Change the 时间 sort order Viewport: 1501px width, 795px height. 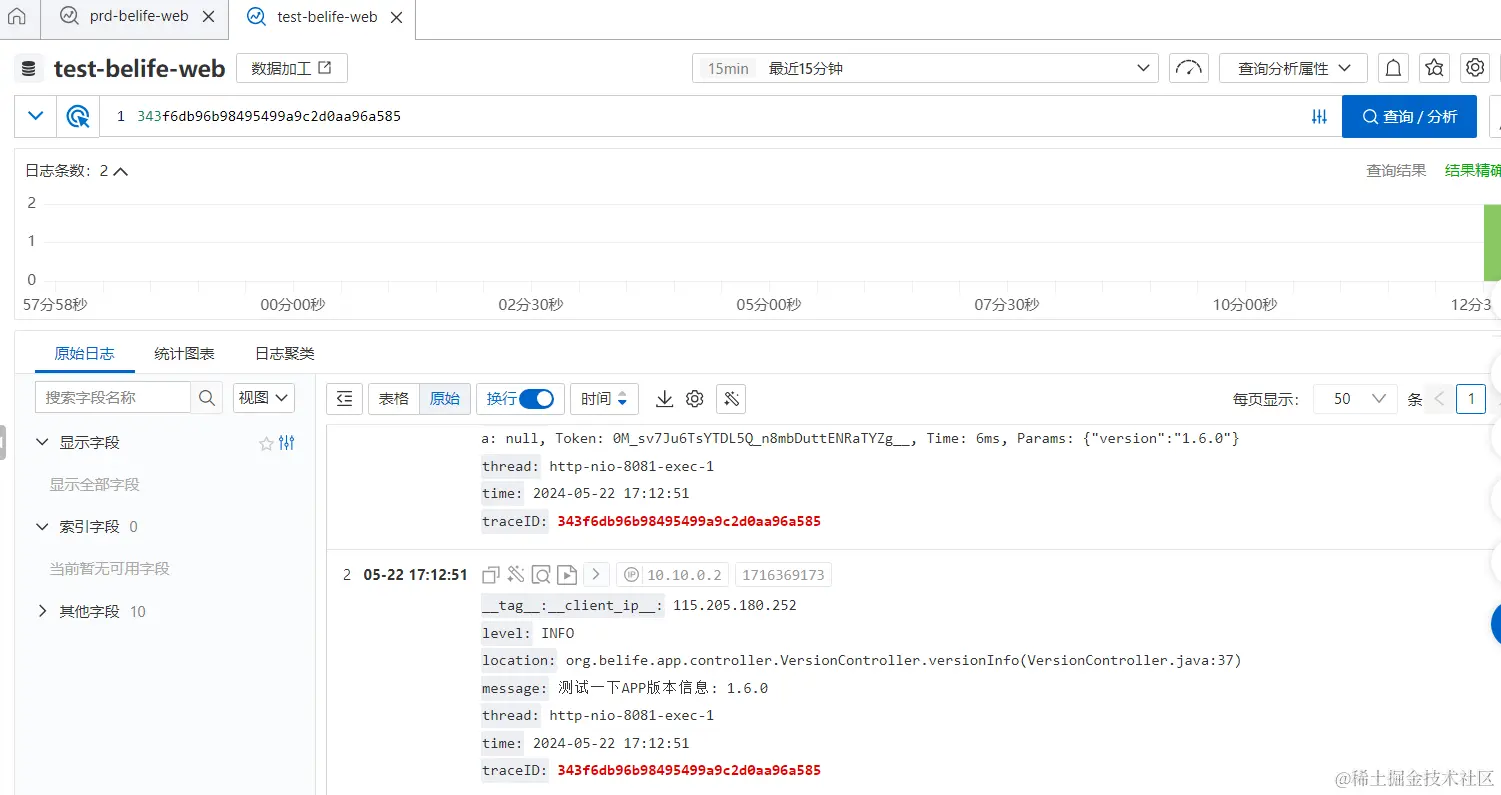604,398
